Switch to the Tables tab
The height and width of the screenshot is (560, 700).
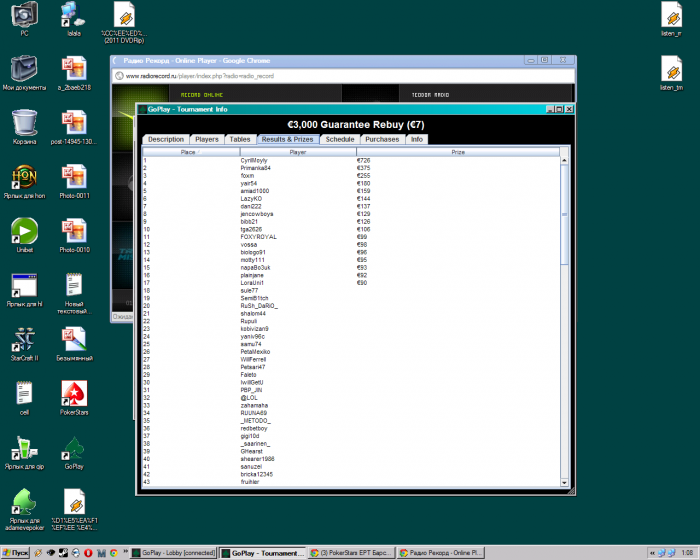[240, 139]
